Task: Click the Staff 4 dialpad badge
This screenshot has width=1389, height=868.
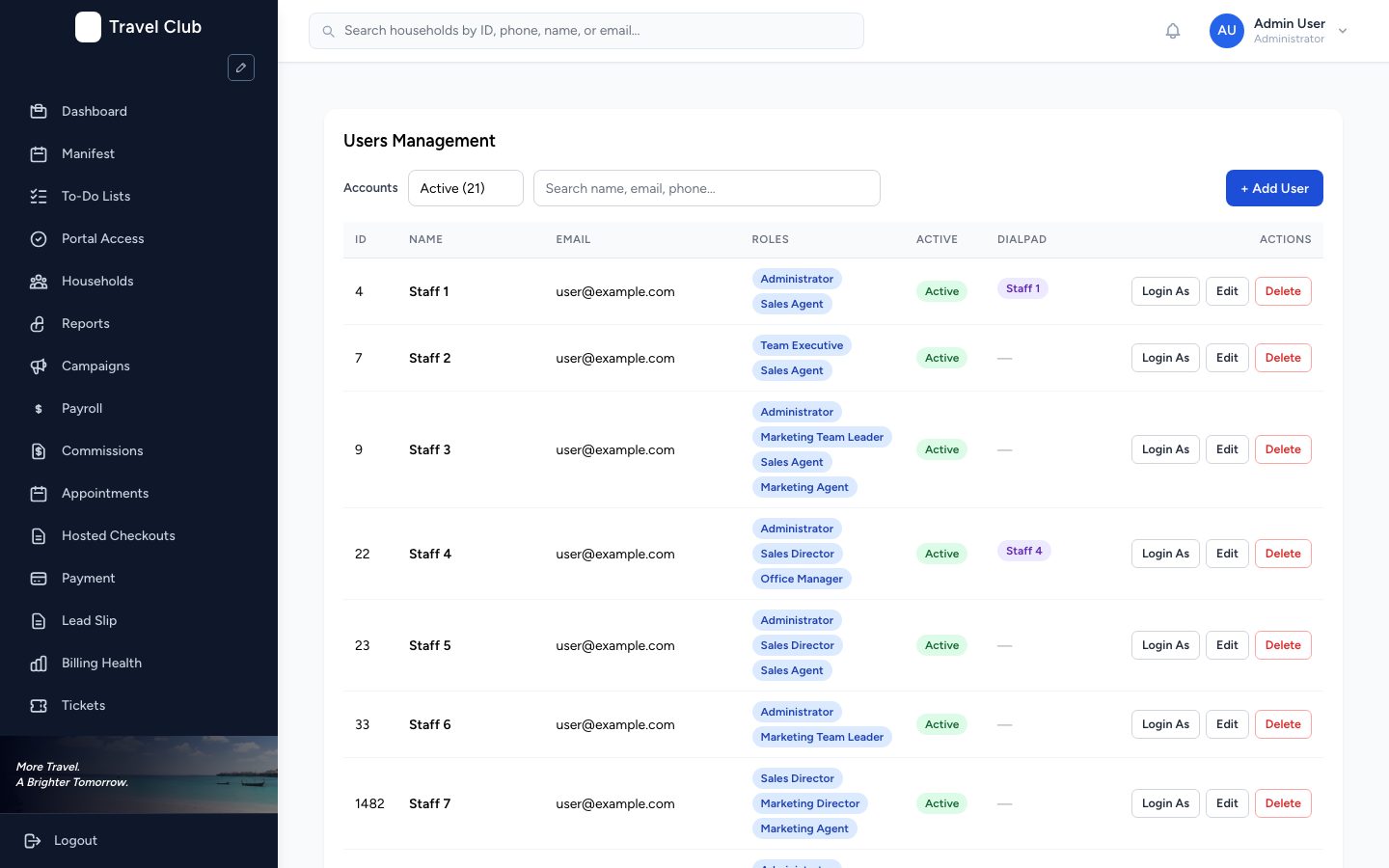Action: [x=1024, y=551]
